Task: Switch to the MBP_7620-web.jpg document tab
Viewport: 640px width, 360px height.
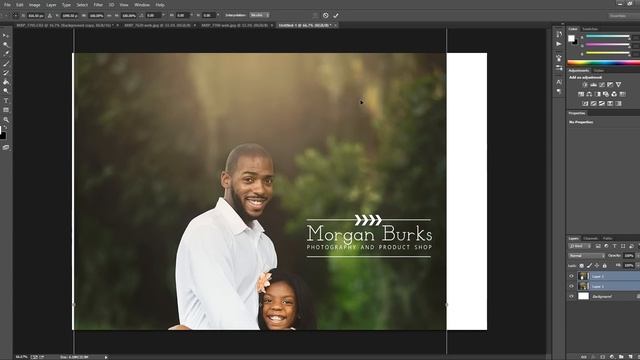Action: (158, 25)
